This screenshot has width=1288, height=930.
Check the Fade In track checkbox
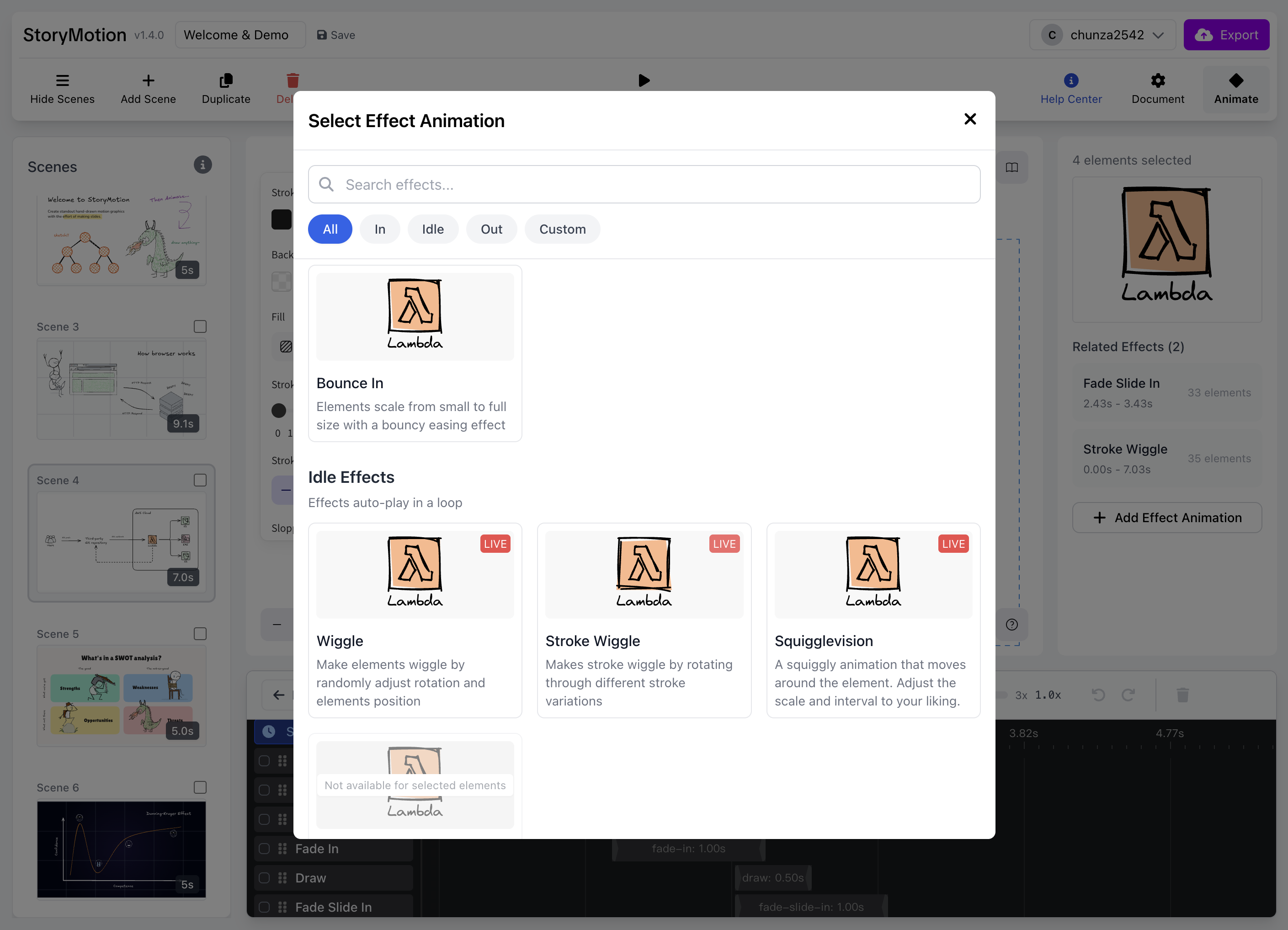point(264,849)
